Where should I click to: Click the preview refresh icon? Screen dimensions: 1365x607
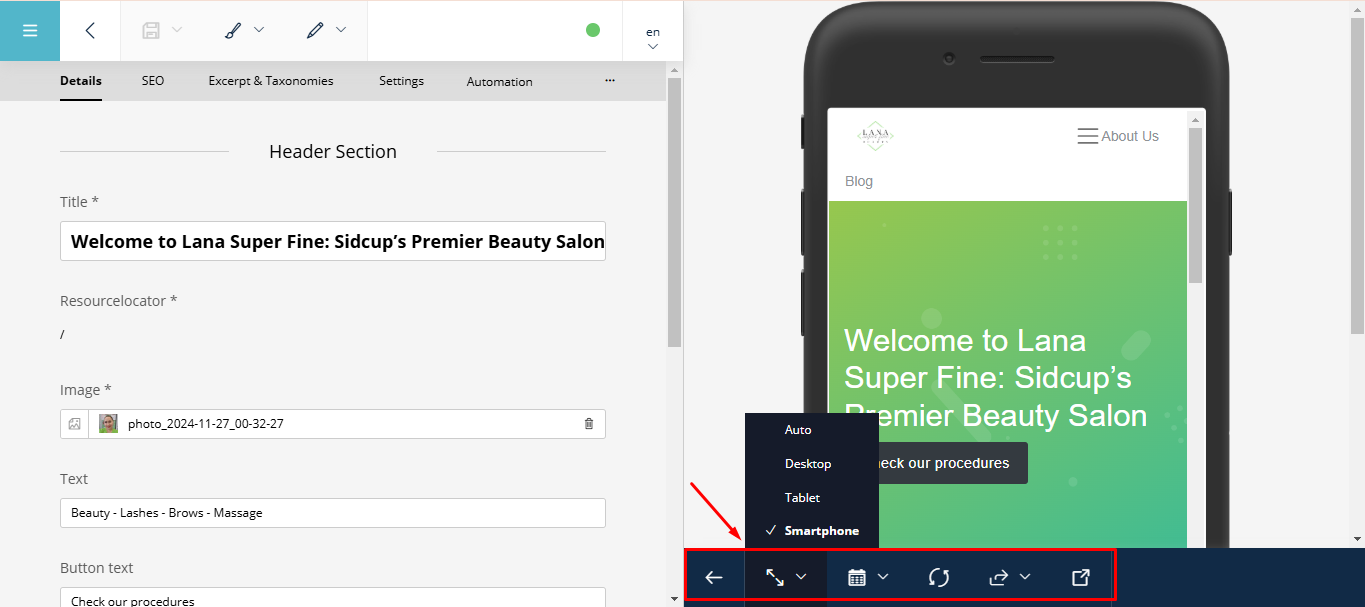(x=938, y=577)
